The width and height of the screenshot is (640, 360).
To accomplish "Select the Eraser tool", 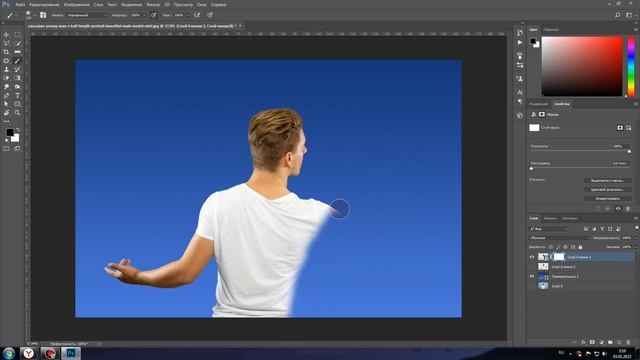I will coord(6,78).
